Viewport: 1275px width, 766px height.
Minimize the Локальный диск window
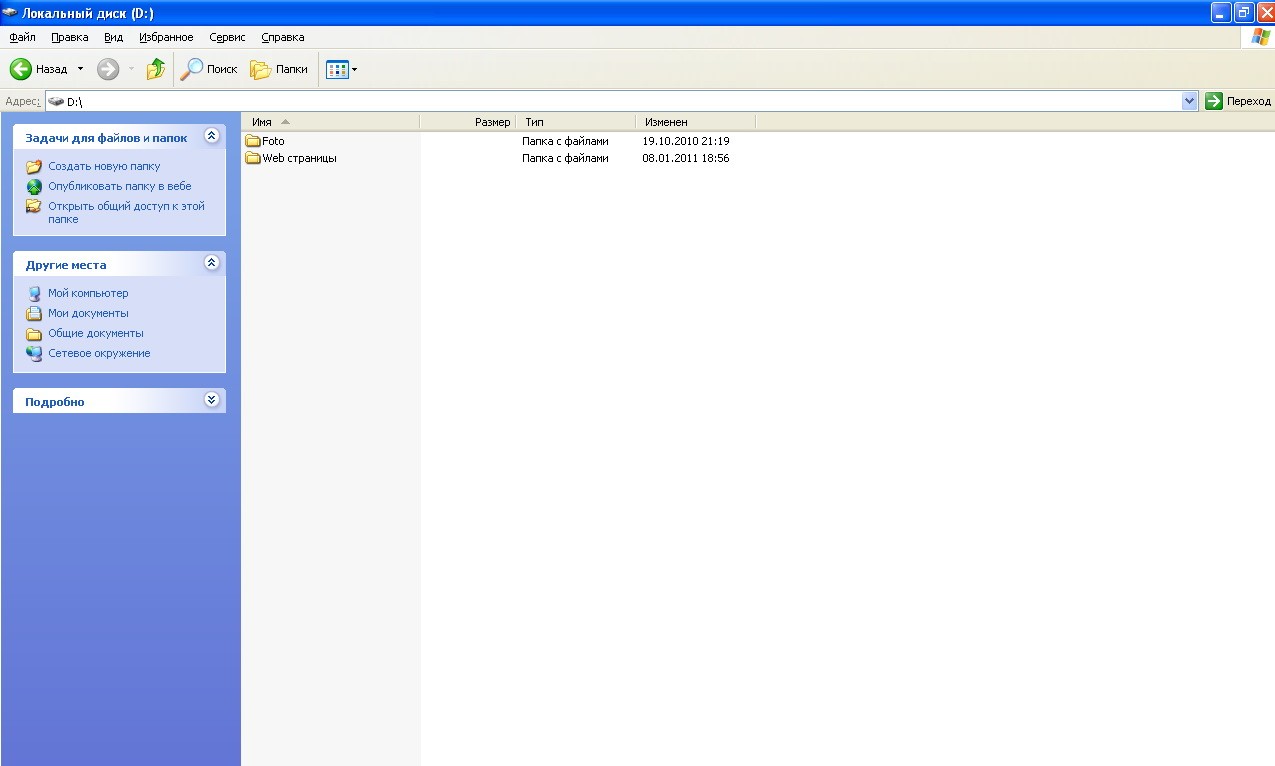[1220, 12]
